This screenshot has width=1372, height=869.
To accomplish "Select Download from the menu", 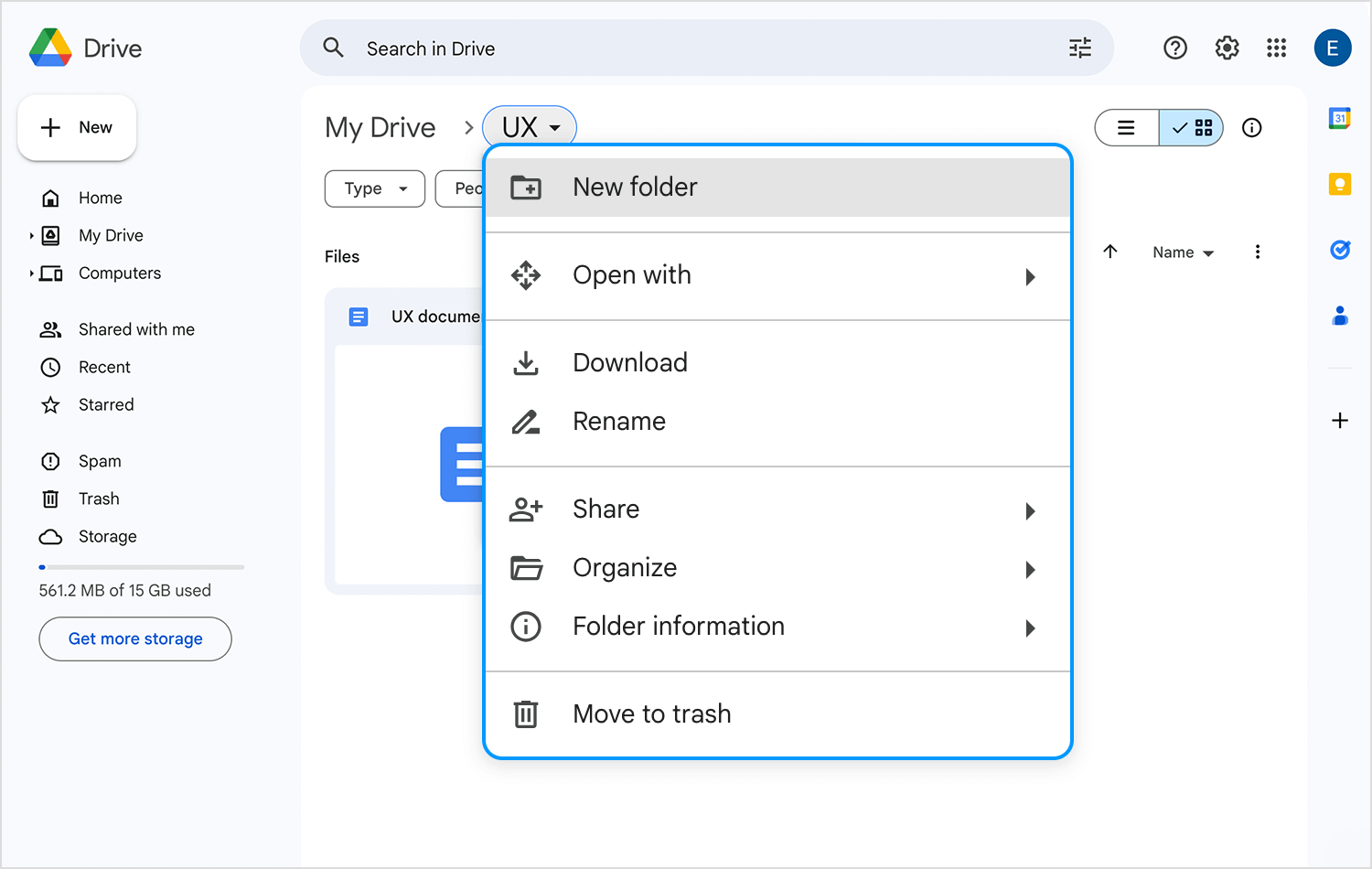I will pos(777,363).
